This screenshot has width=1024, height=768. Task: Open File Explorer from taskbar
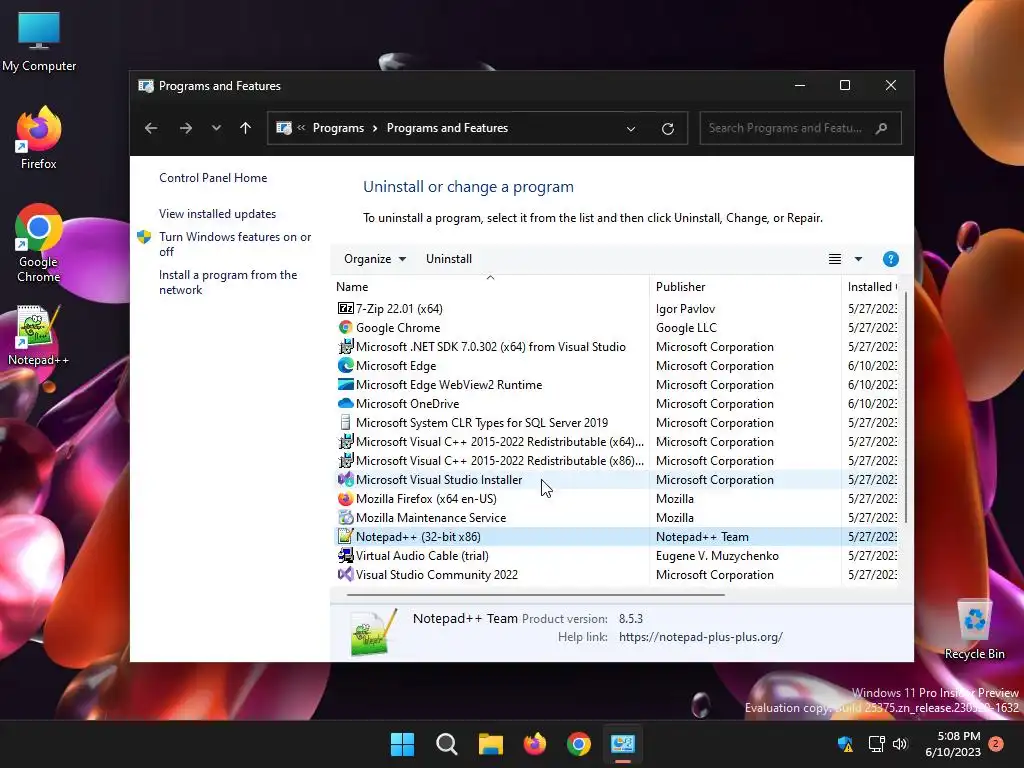[x=490, y=744]
